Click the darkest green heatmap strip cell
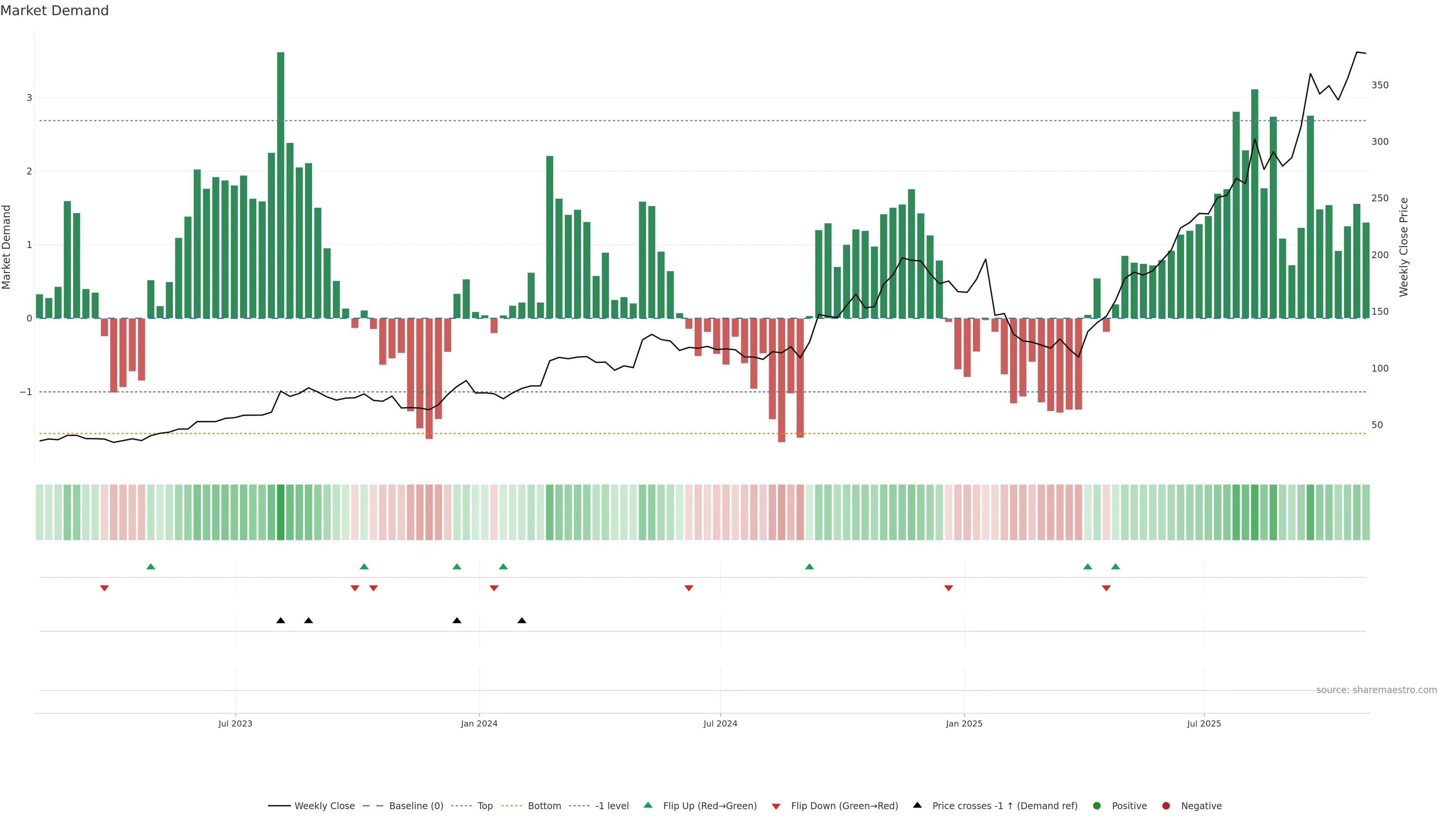The height and width of the screenshot is (819, 1456). click(x=280, y=512)
